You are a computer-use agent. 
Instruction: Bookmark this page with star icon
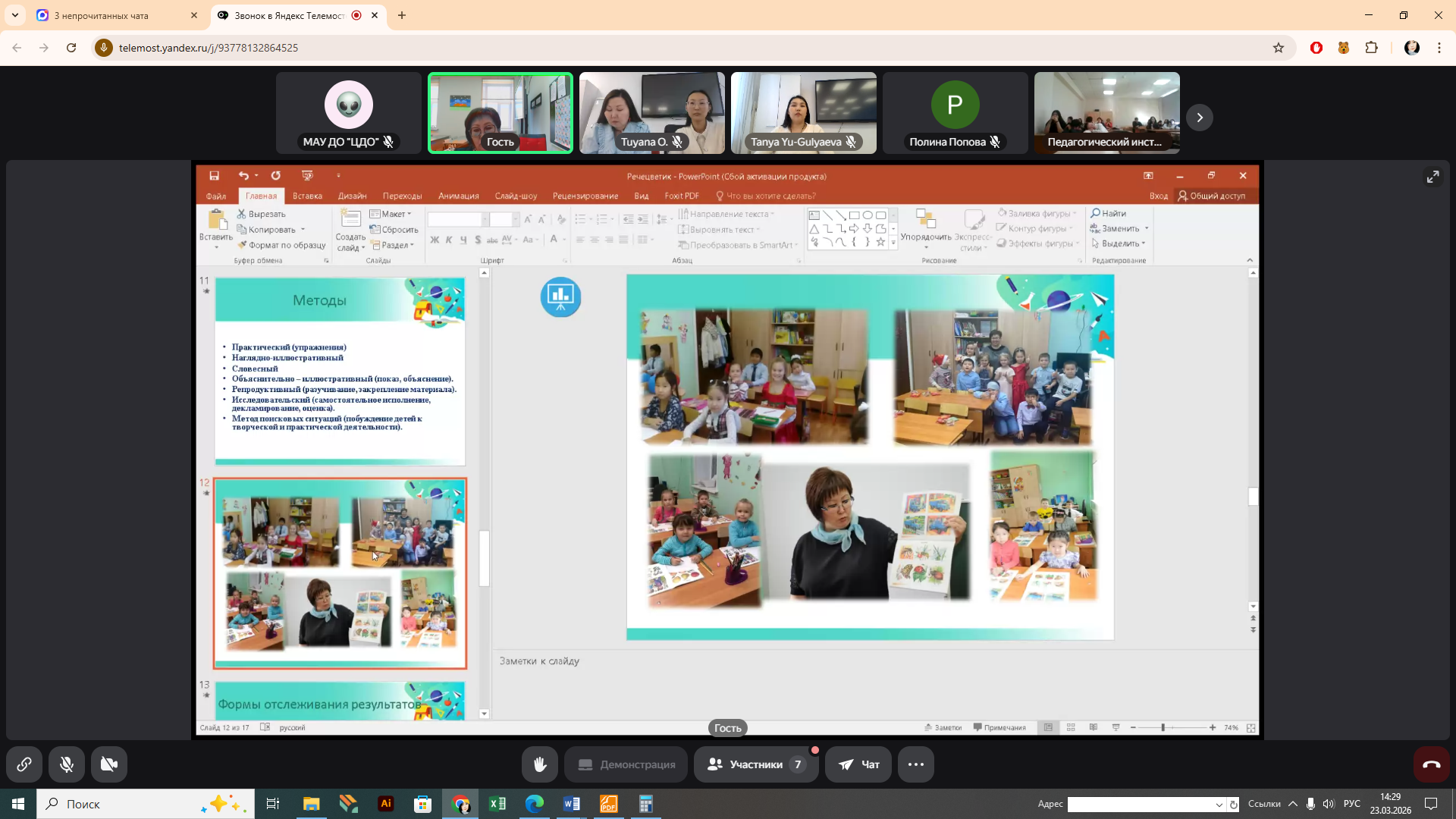tap(1279, 48)
